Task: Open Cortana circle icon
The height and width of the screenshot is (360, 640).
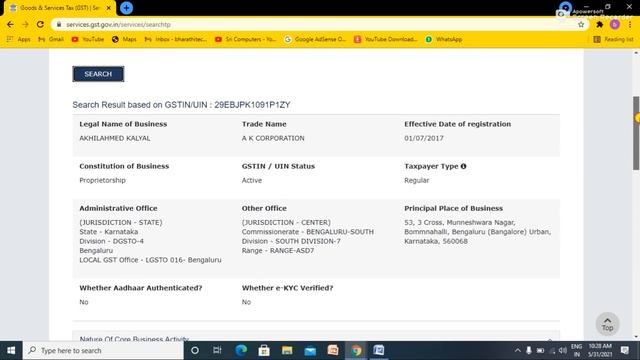Action: (195, 350)
